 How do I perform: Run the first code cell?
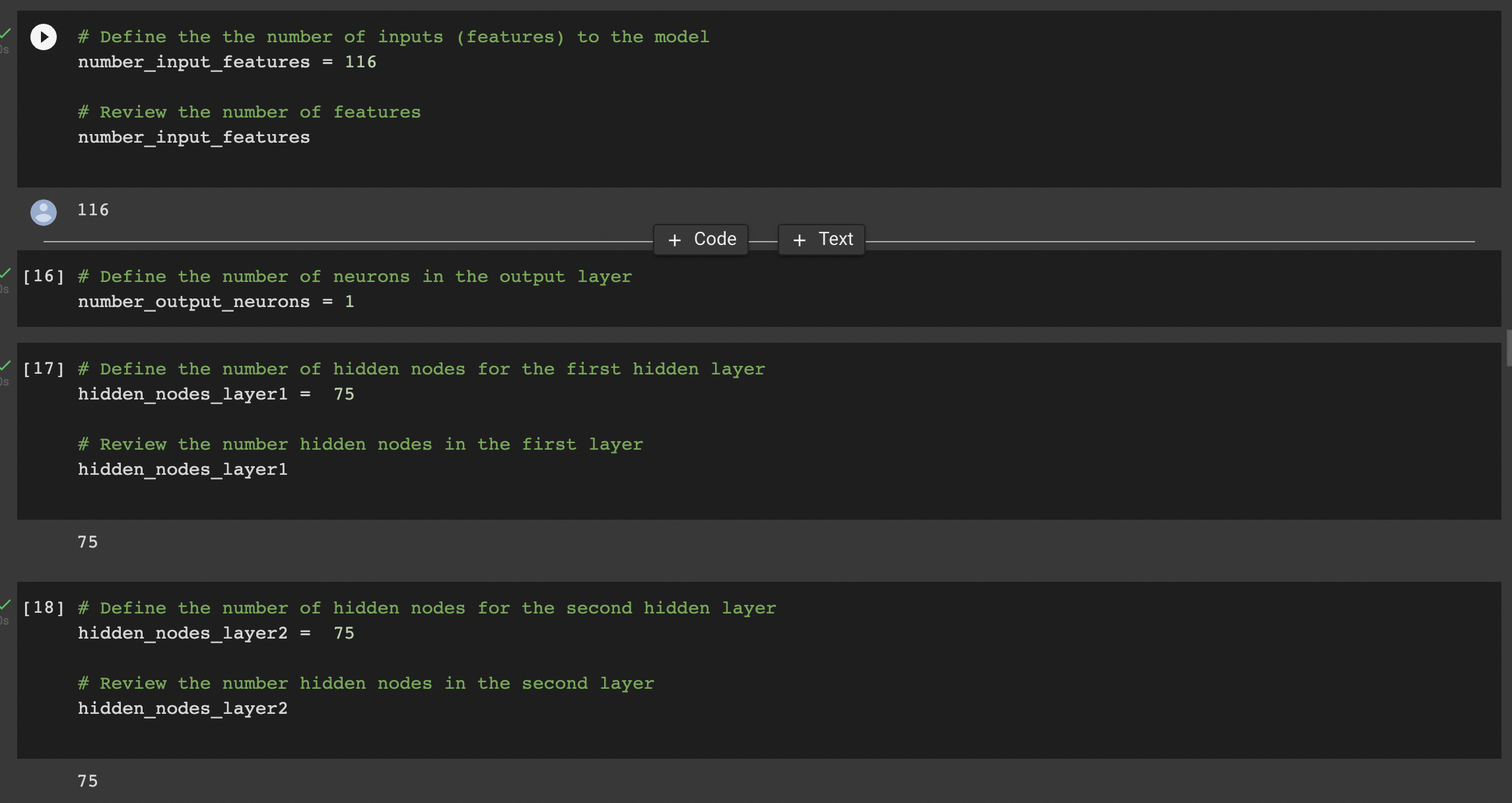(44, 37)
